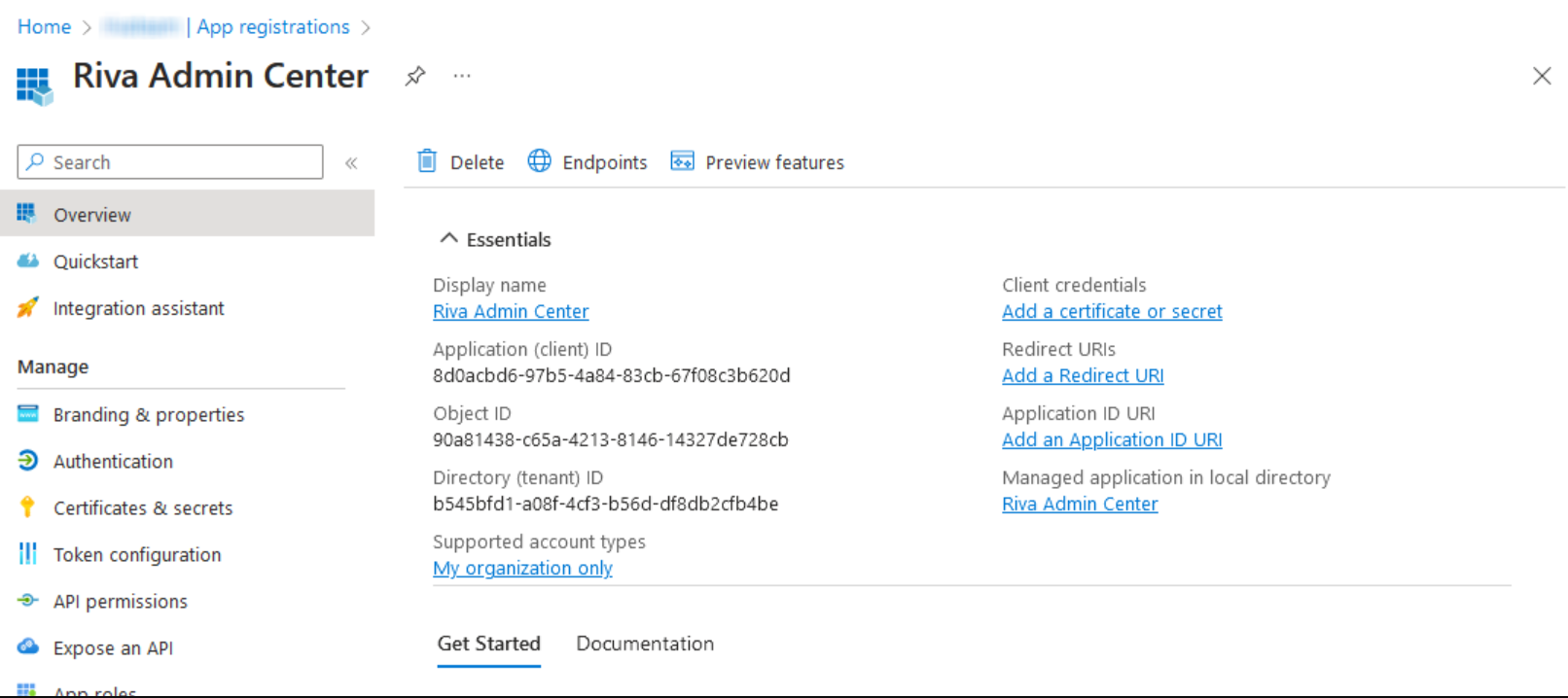Click the Preview features icon
The image size is (1568, 698).
[683, 161]
